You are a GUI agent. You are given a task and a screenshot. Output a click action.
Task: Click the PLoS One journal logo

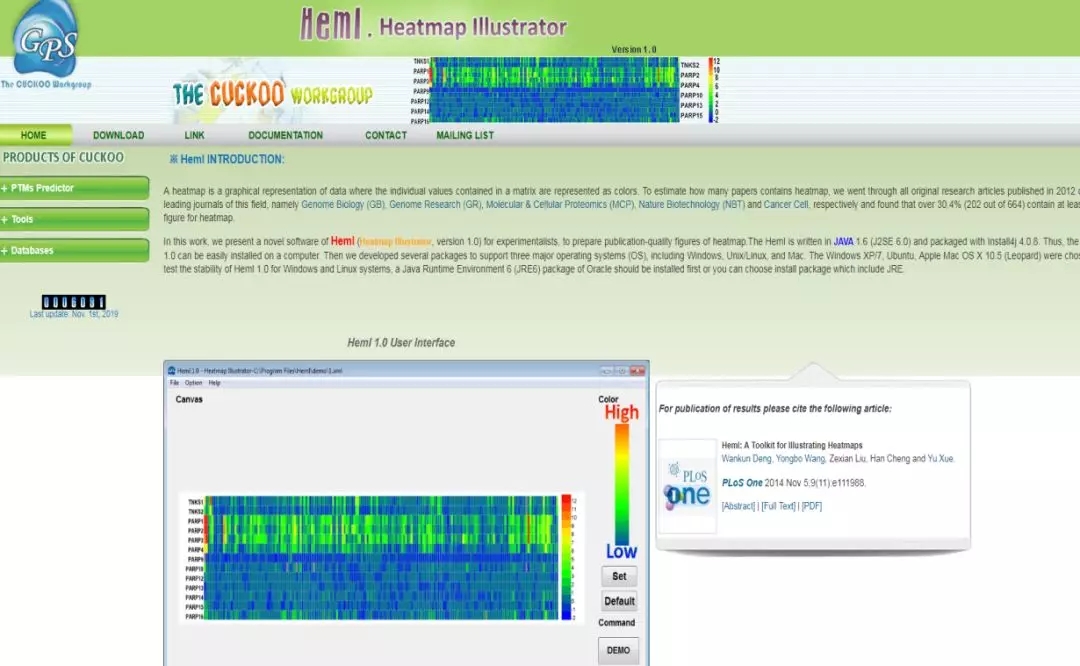click(x=687, y=487)
